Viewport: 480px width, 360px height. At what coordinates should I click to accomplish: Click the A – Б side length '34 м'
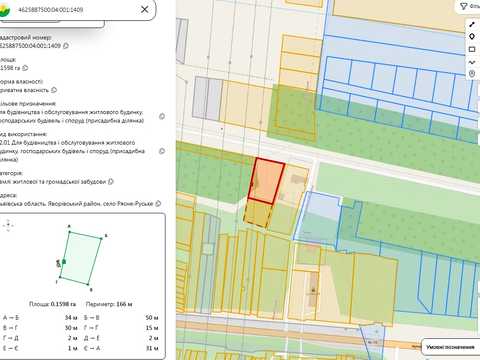coord(71,318)
